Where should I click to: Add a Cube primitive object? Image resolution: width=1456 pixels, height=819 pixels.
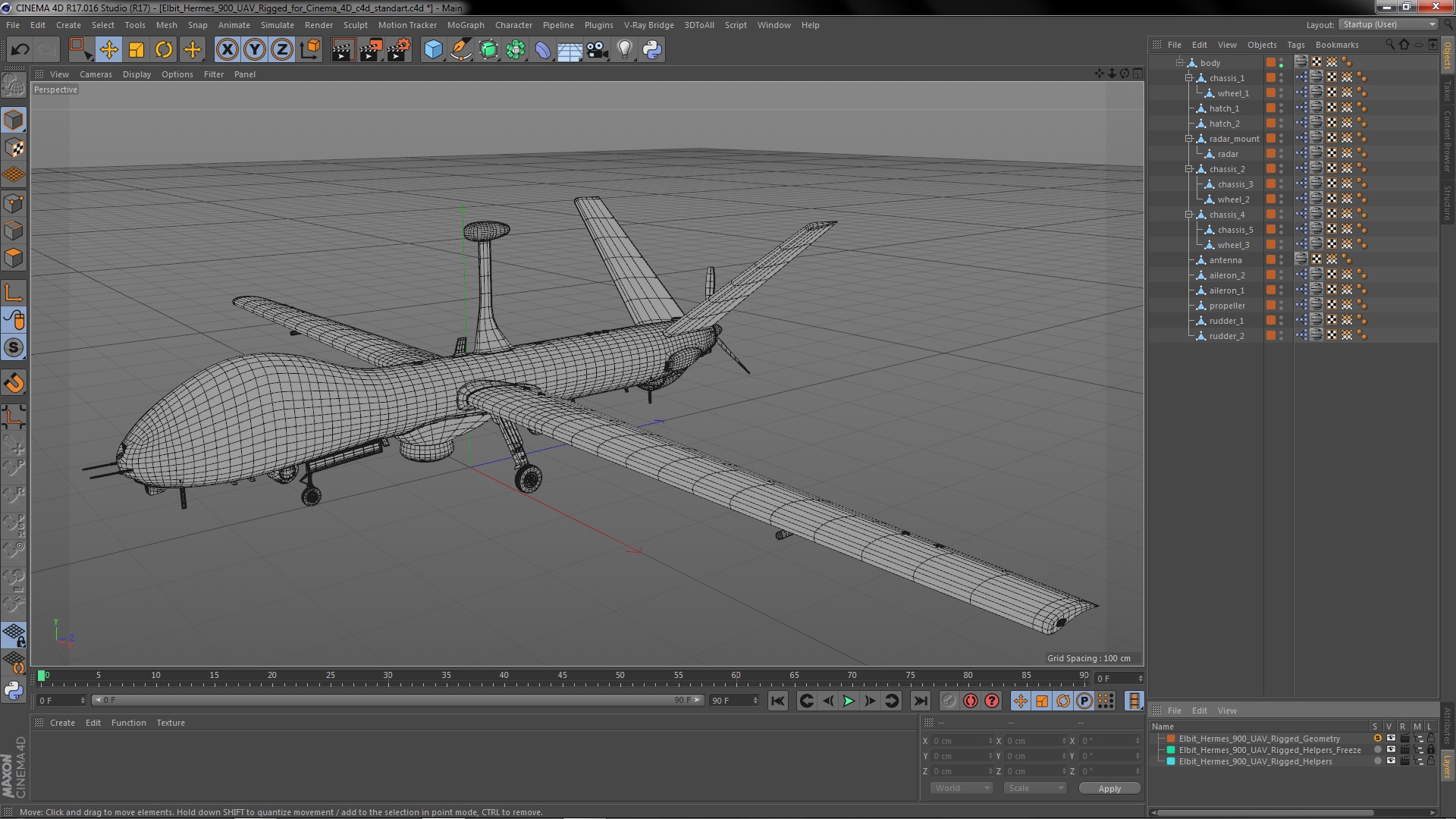[x=433, y=50]
